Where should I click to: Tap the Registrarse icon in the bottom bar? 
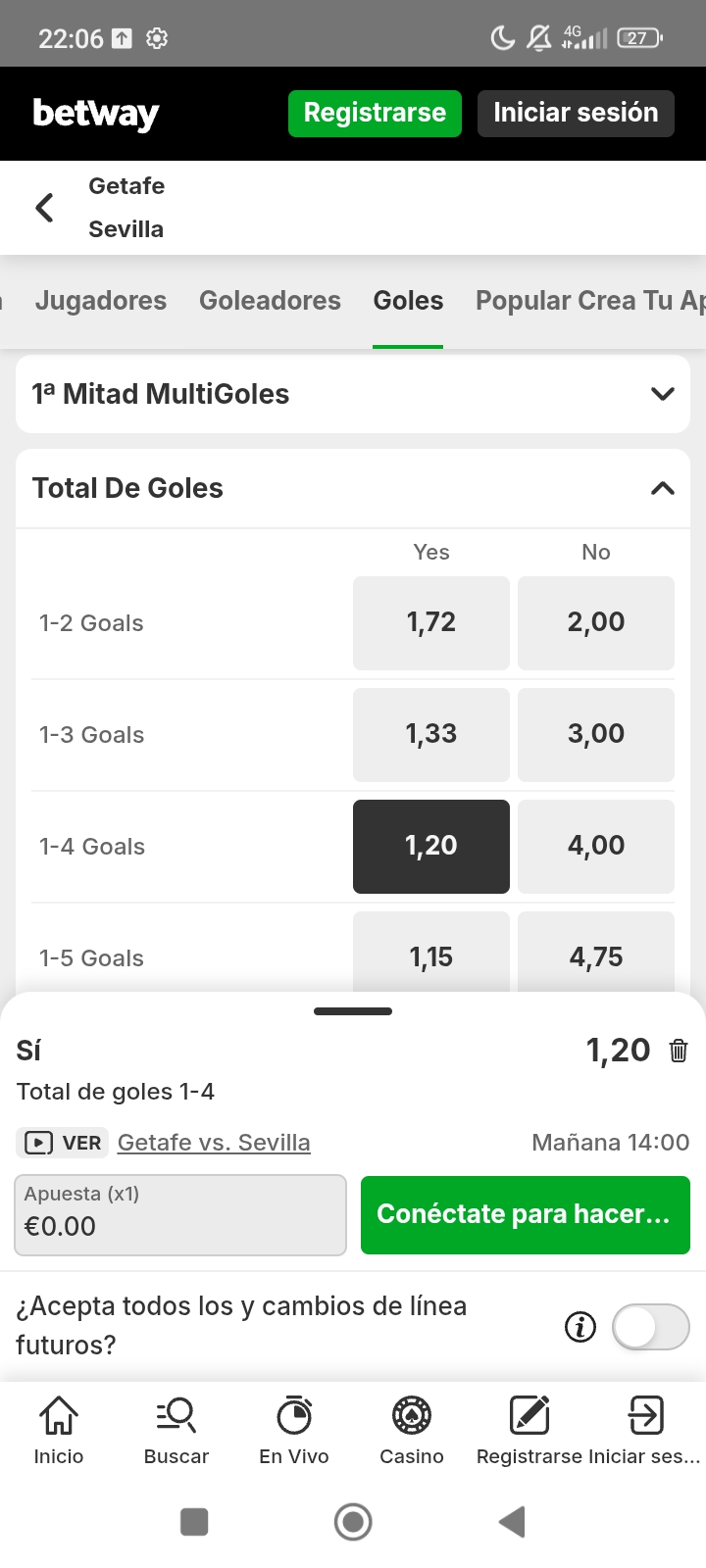click(529, 1430)
